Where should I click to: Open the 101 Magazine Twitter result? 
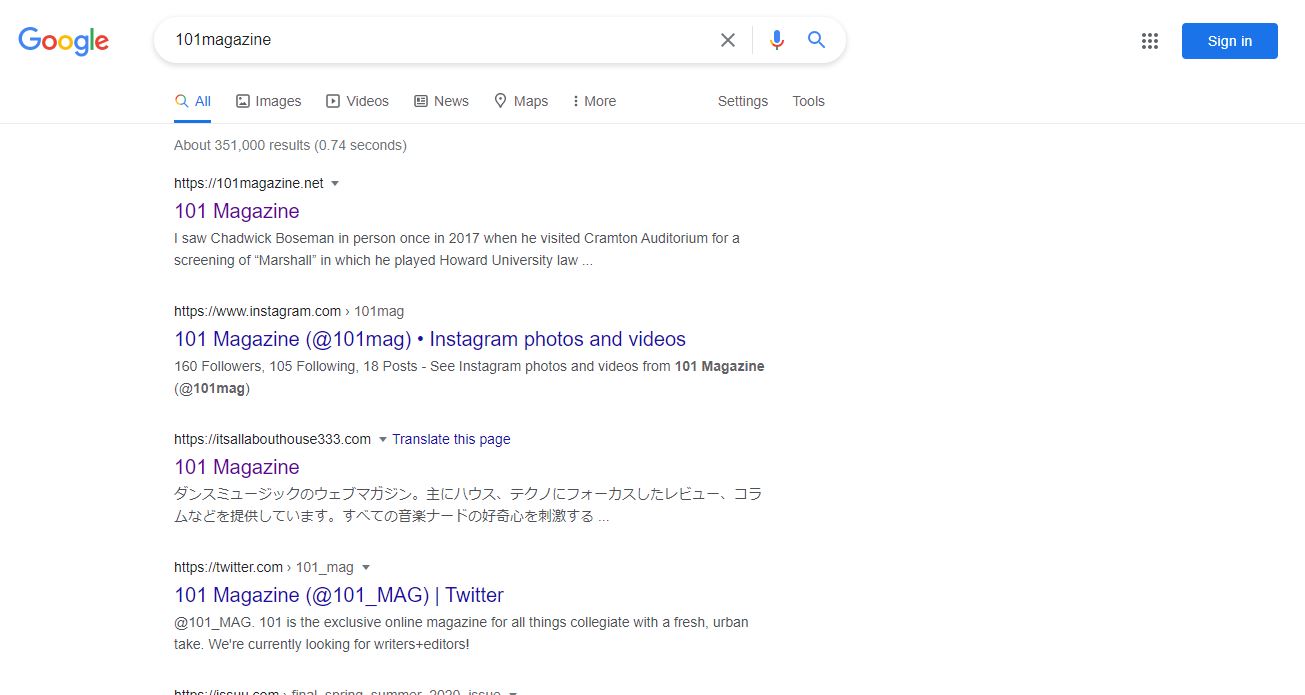pyautogui.click(x=339, y=595)
